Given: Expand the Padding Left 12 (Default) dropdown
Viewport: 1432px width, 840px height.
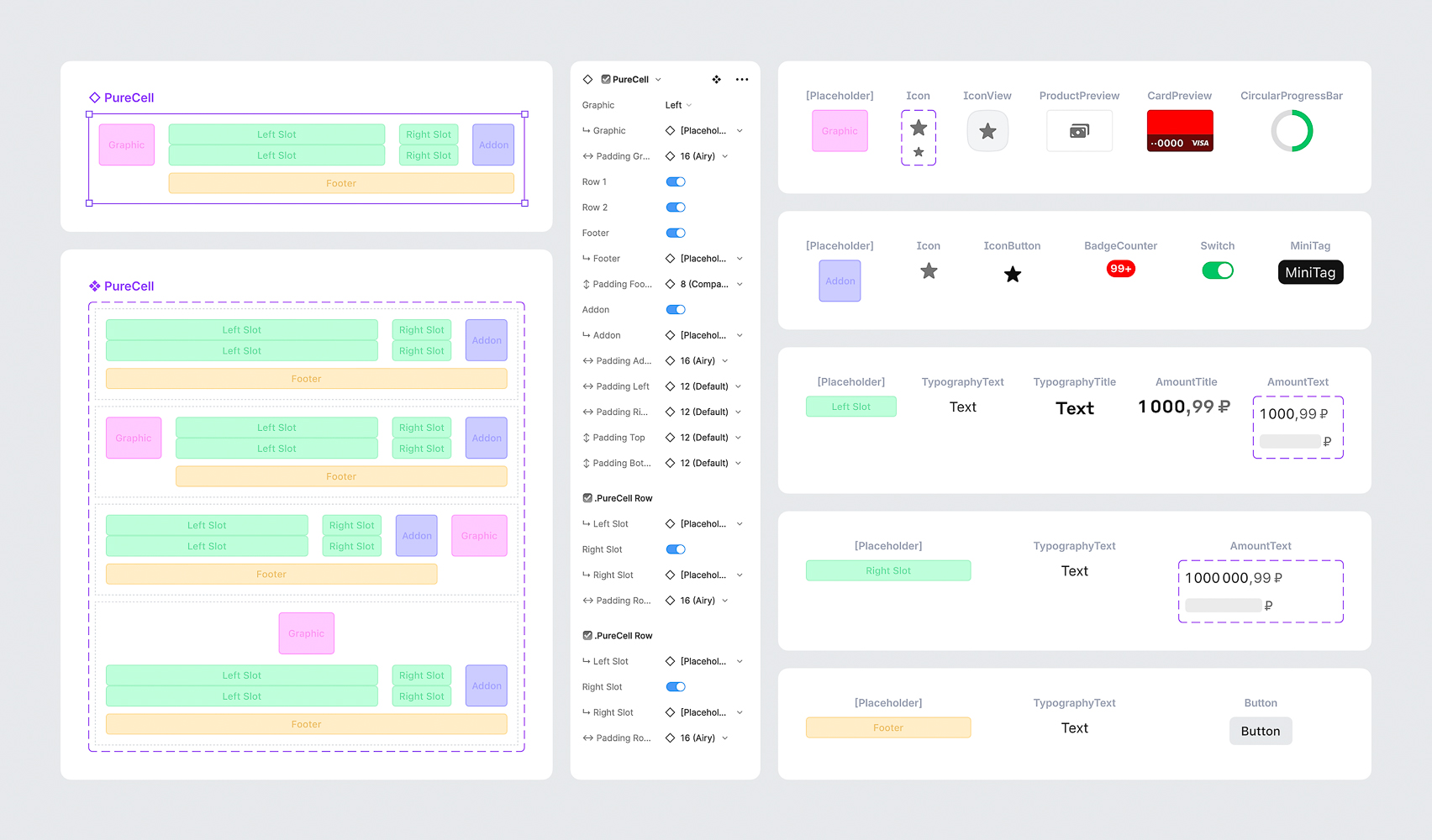Looking at the screenshot, I should pyautogui.click(x=703, y=386).
